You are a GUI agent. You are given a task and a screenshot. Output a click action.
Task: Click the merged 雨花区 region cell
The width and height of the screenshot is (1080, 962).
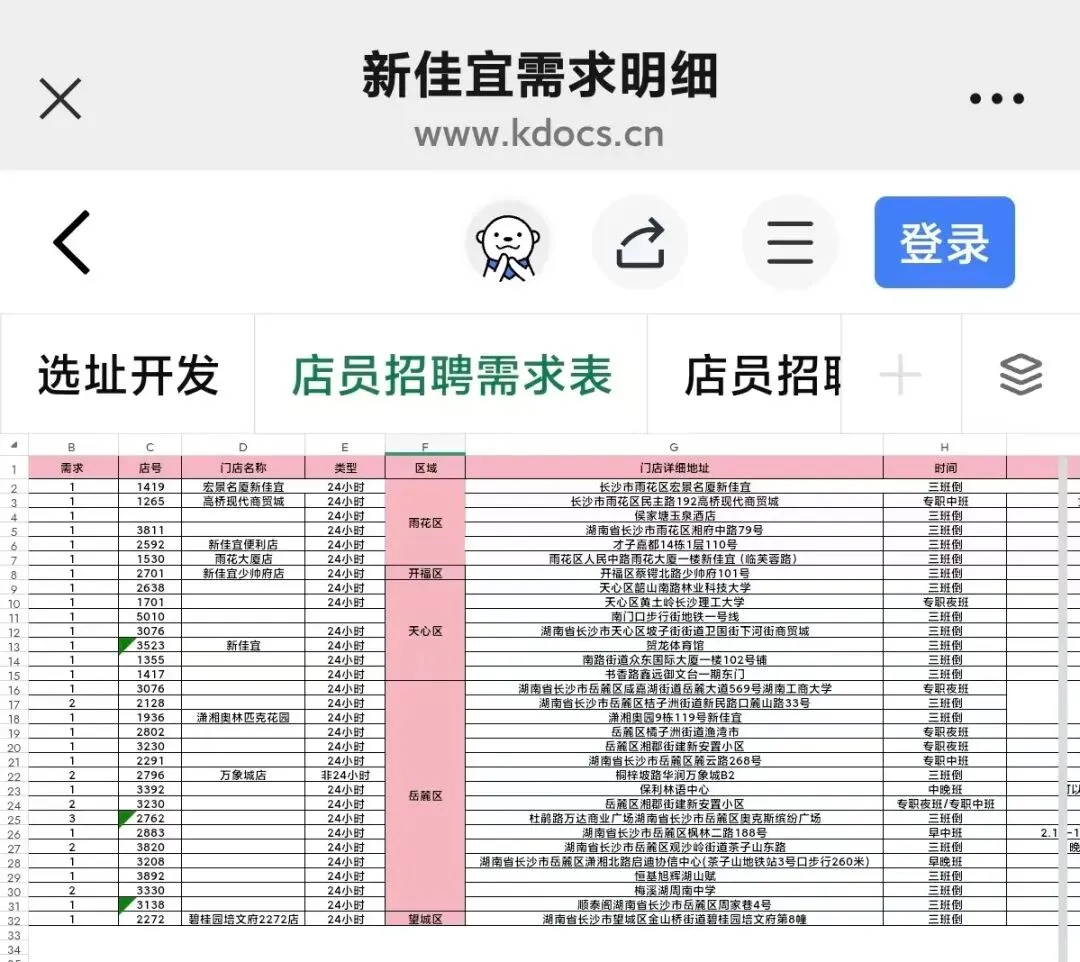click(425, 523)
